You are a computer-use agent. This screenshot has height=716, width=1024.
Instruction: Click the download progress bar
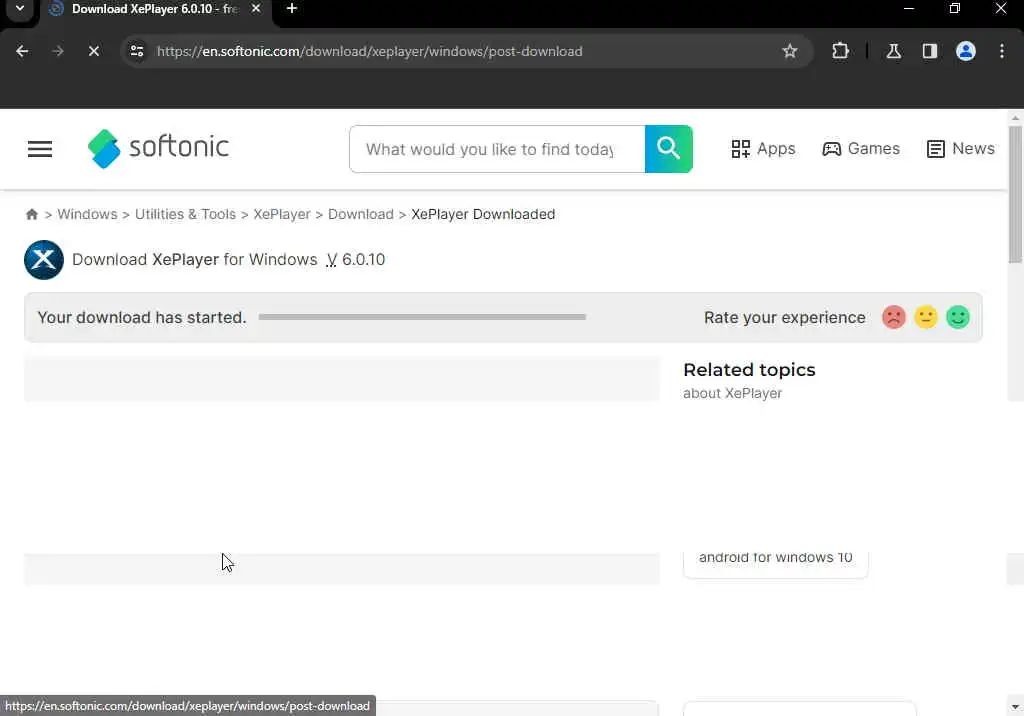pyautogui.click(x=422, y=317)
